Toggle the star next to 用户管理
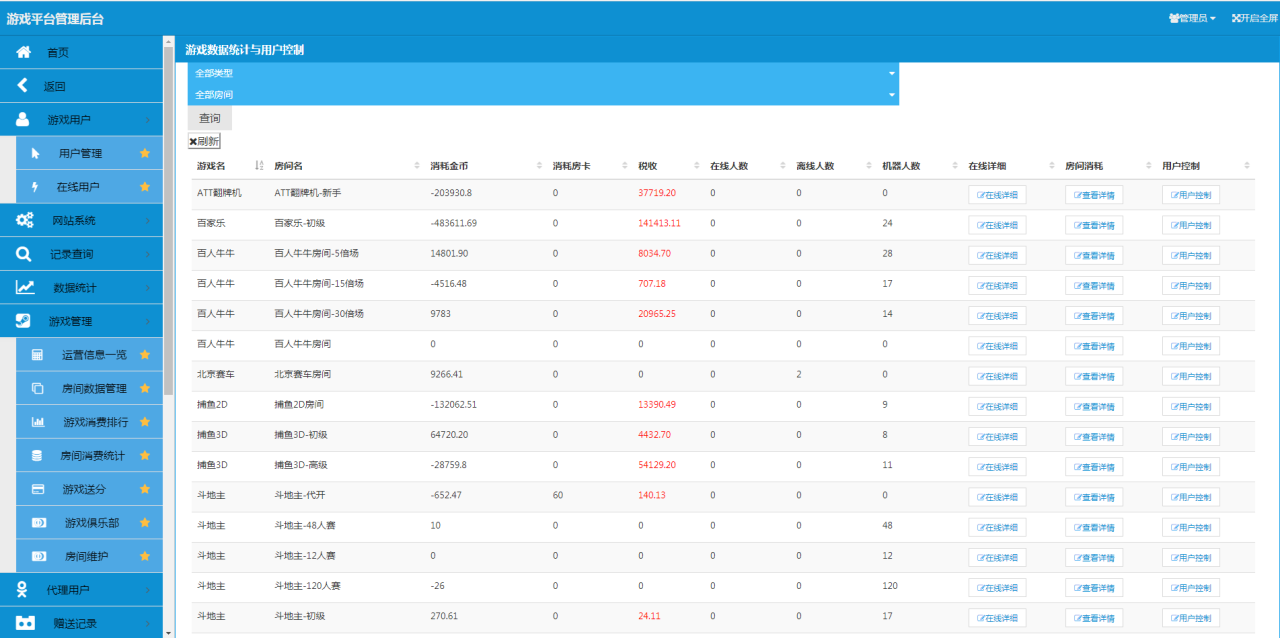 145,153
